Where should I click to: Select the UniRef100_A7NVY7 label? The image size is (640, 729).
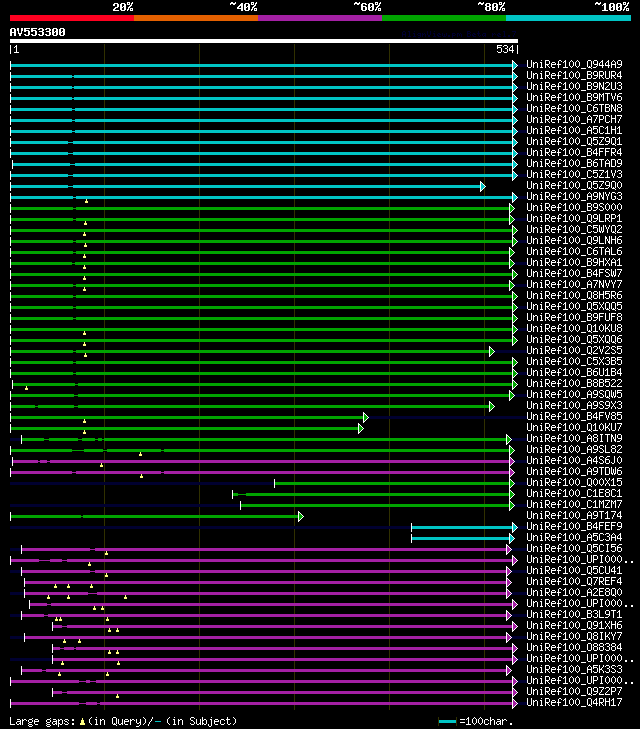click(x=574, y=285)
